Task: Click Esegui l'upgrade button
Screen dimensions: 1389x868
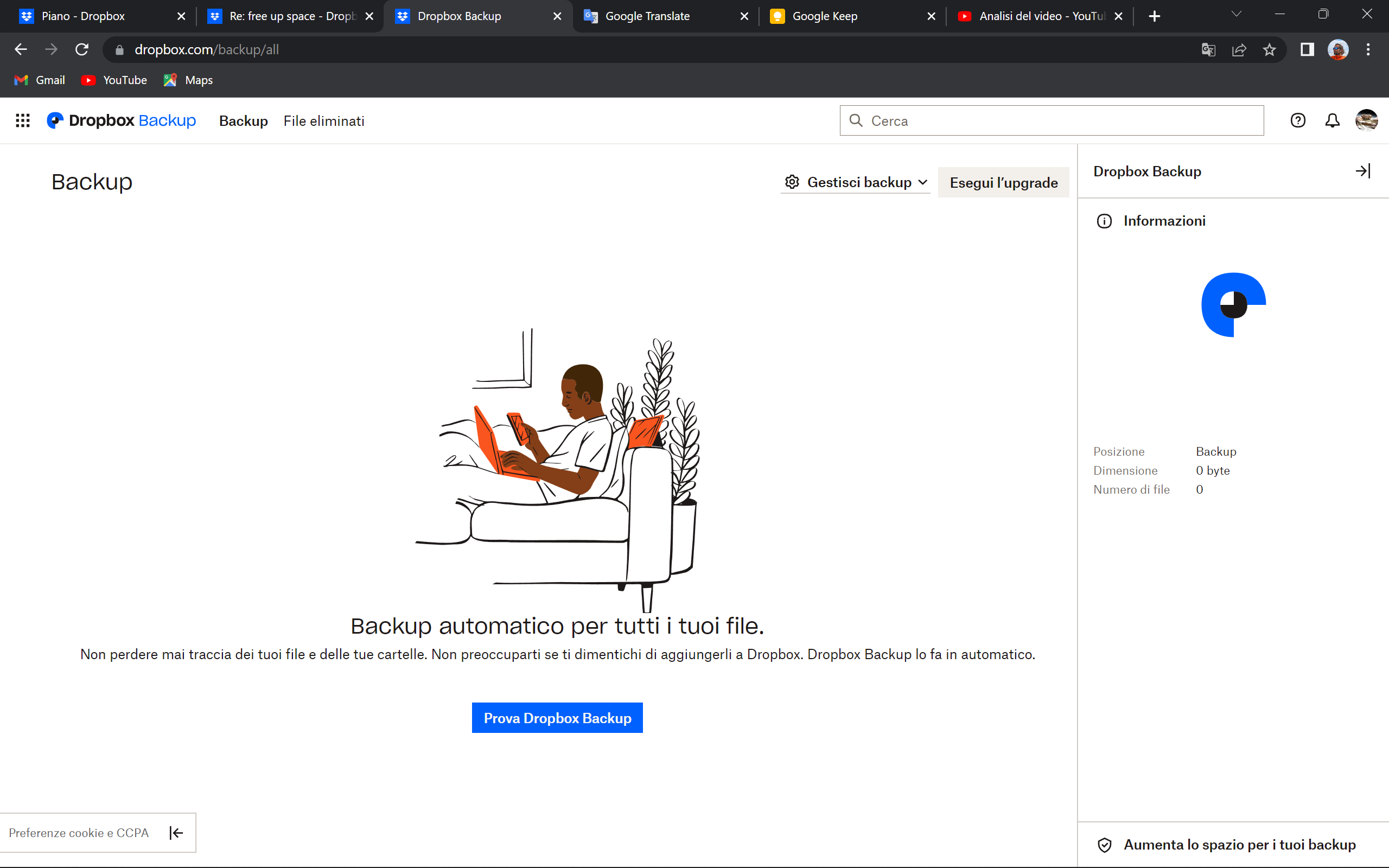Action: (1003, 183)
